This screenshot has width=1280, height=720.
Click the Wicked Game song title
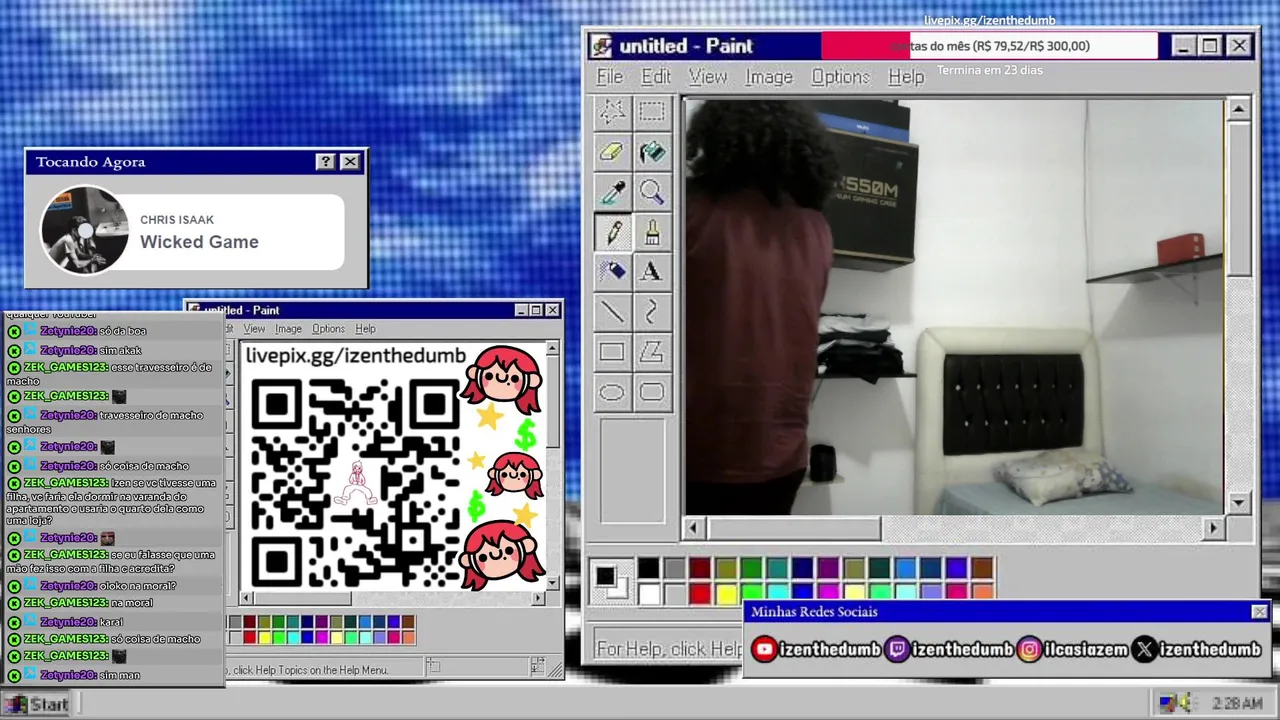tap(199, 242)
